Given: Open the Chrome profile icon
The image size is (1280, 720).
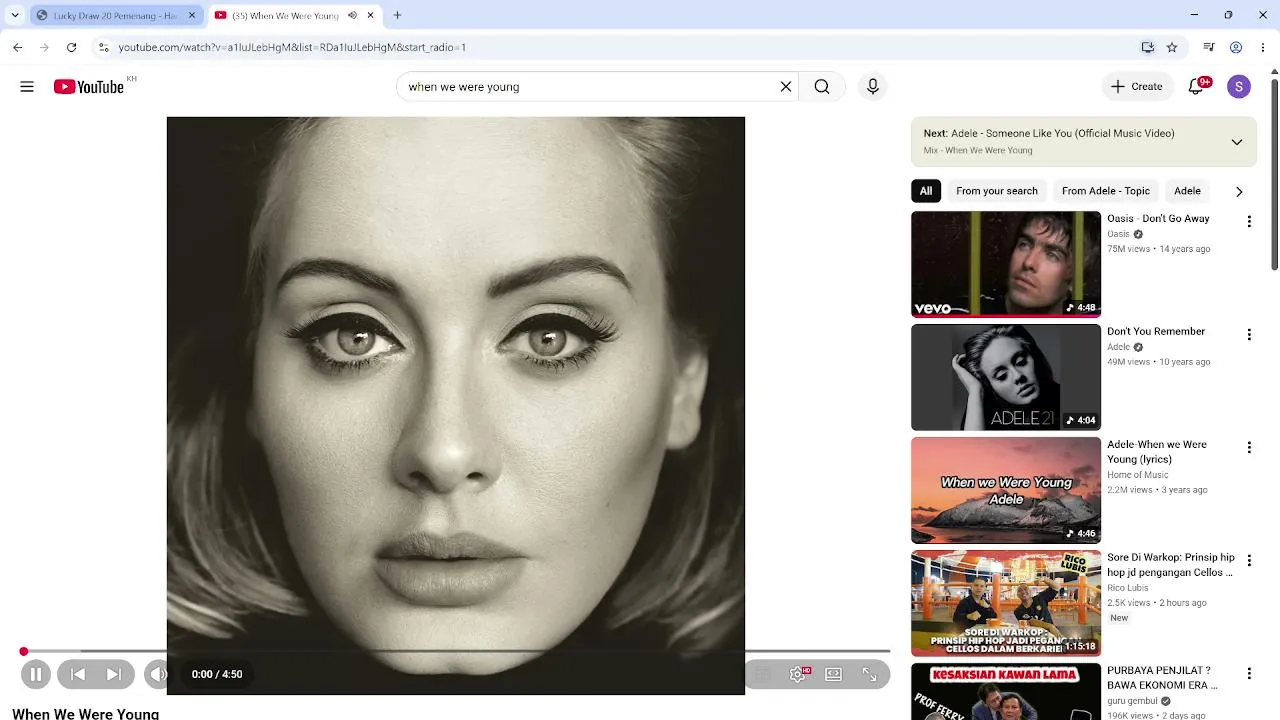Looking at the screenshot, I should tap(1236, 47).
